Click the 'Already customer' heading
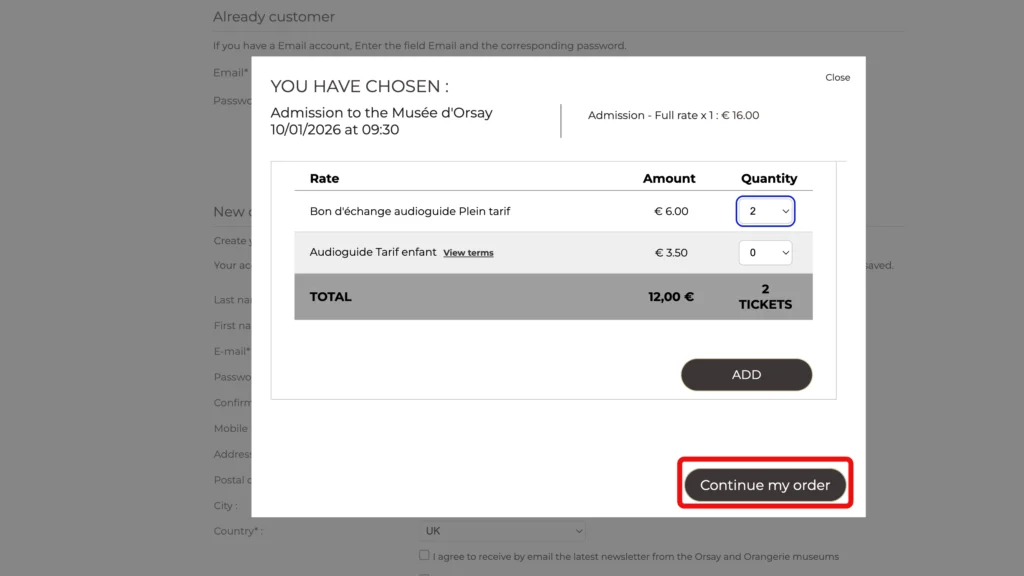Viewport: 1024px width, 576px height. [274, 17]
